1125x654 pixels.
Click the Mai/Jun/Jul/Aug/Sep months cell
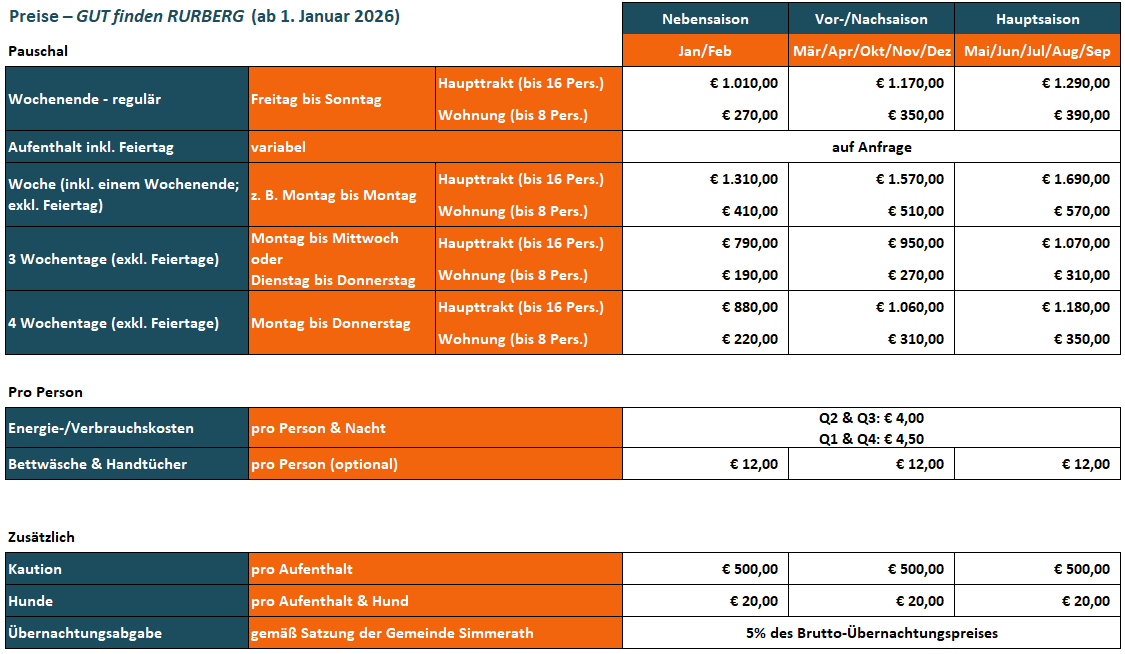1037,51
